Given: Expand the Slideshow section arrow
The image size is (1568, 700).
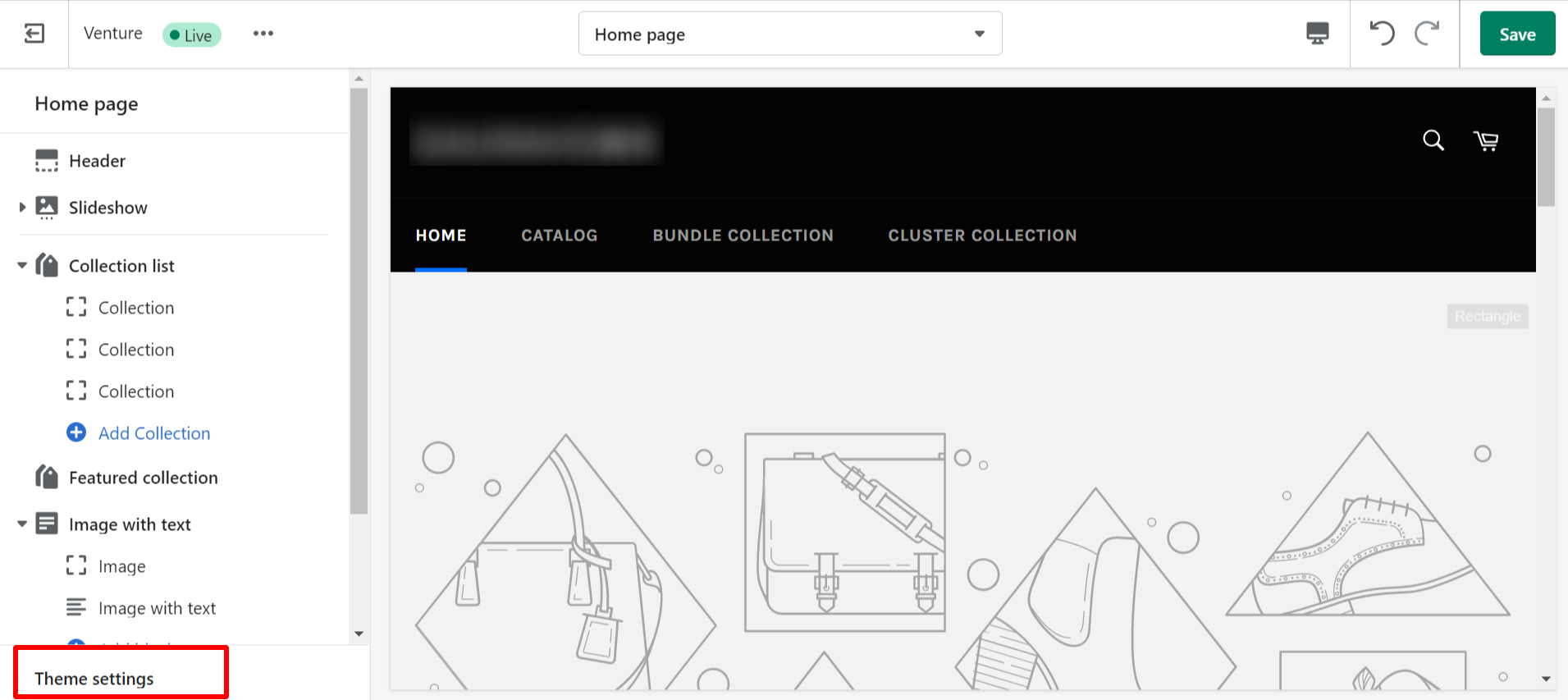Looking at the screenshot, I should click(22, 208).
